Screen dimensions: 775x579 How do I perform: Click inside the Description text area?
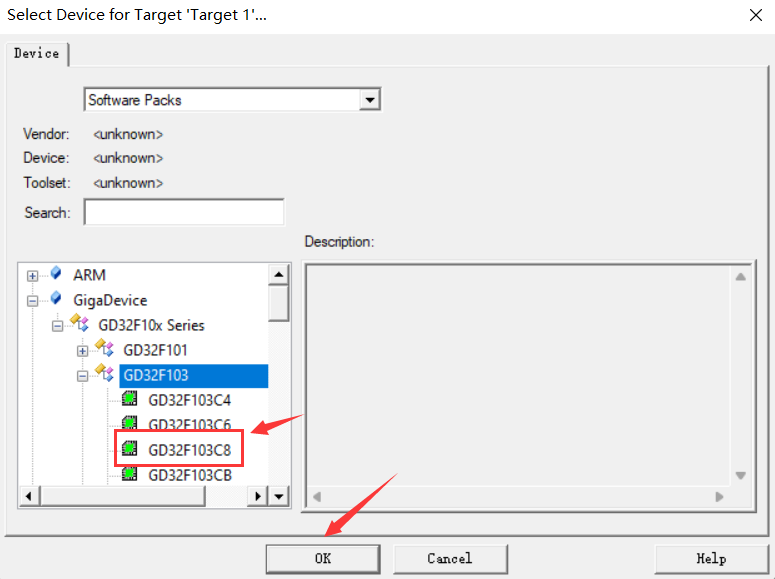518,376
